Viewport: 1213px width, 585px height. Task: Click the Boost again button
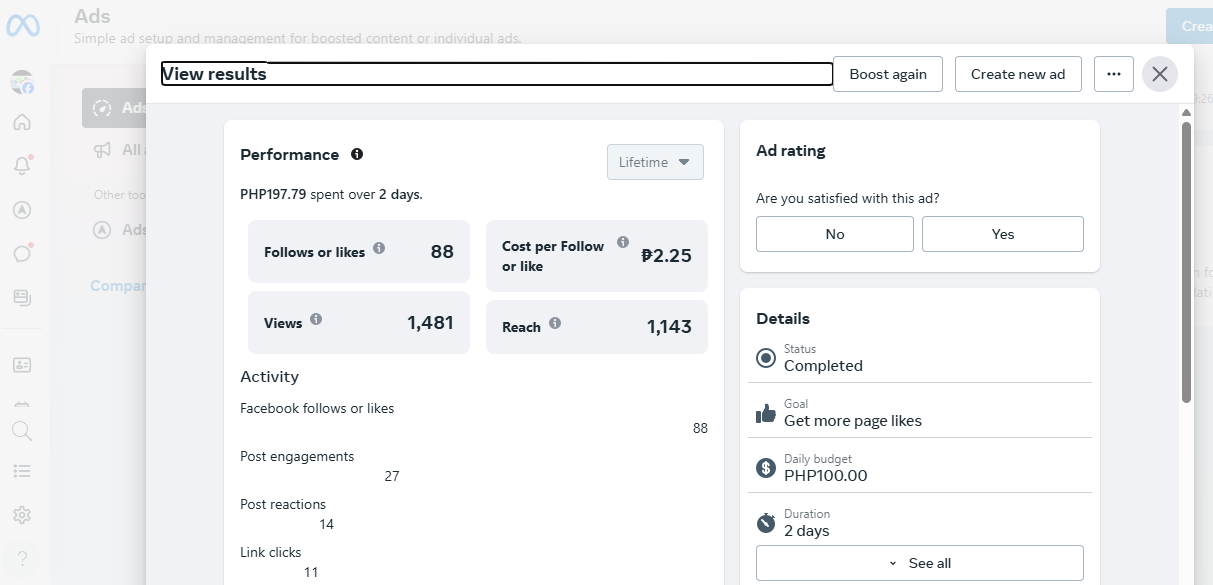[888, 74]
